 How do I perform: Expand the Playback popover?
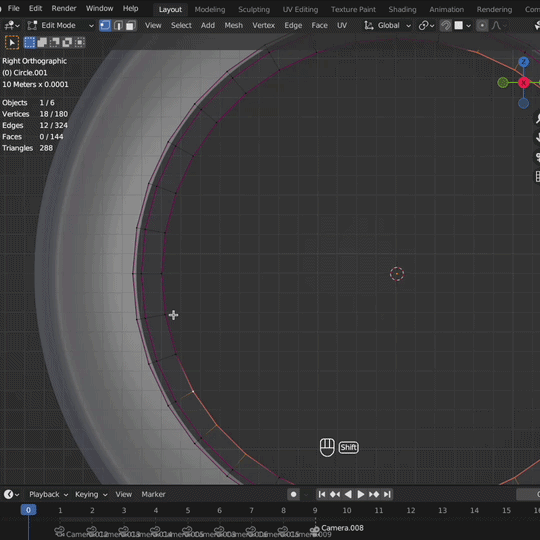coord(48,495)
